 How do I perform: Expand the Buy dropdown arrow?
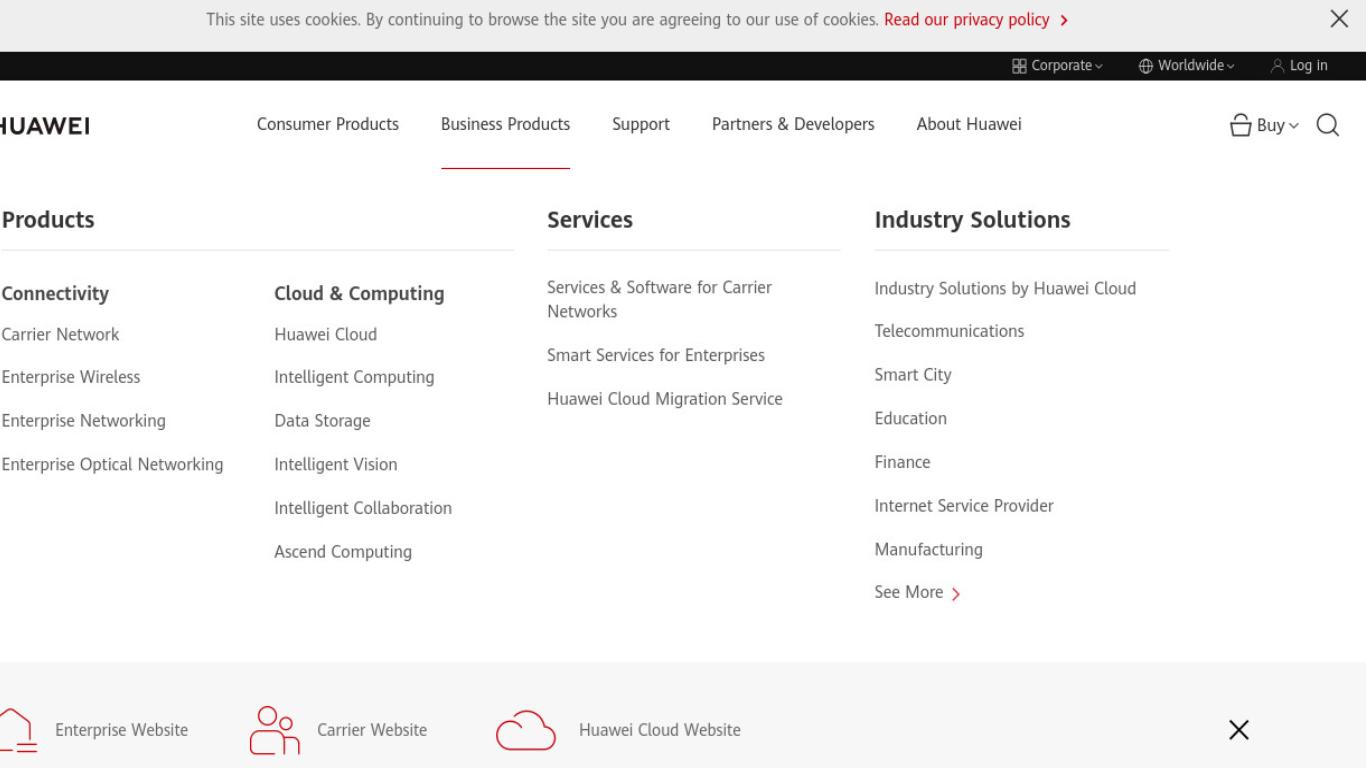click(1293, 126)
